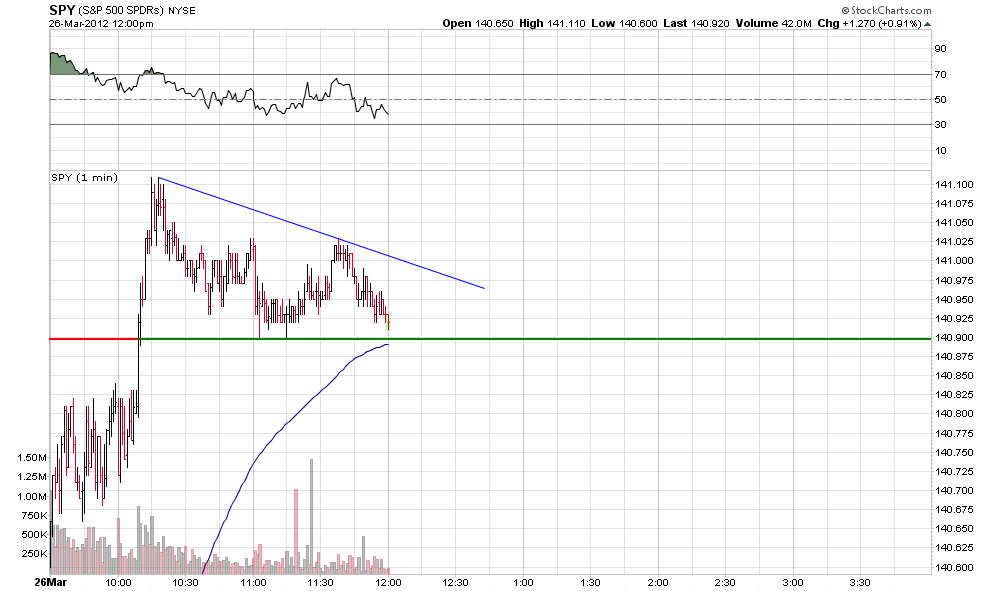Select the blue descending trendline
Image resolution: width=990 pixels, height=591 pixels.
pos(321,233)
